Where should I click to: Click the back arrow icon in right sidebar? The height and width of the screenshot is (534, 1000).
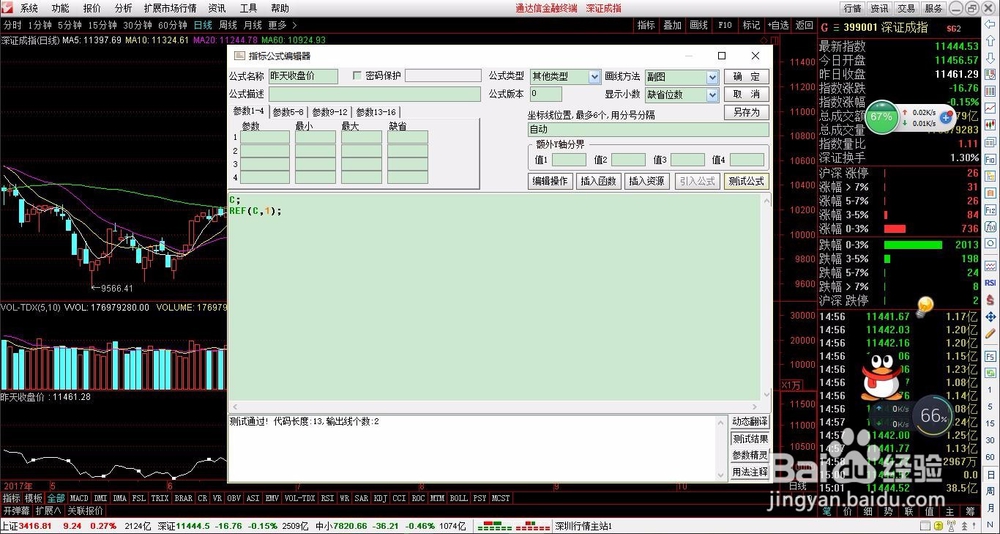coord(990,24)
